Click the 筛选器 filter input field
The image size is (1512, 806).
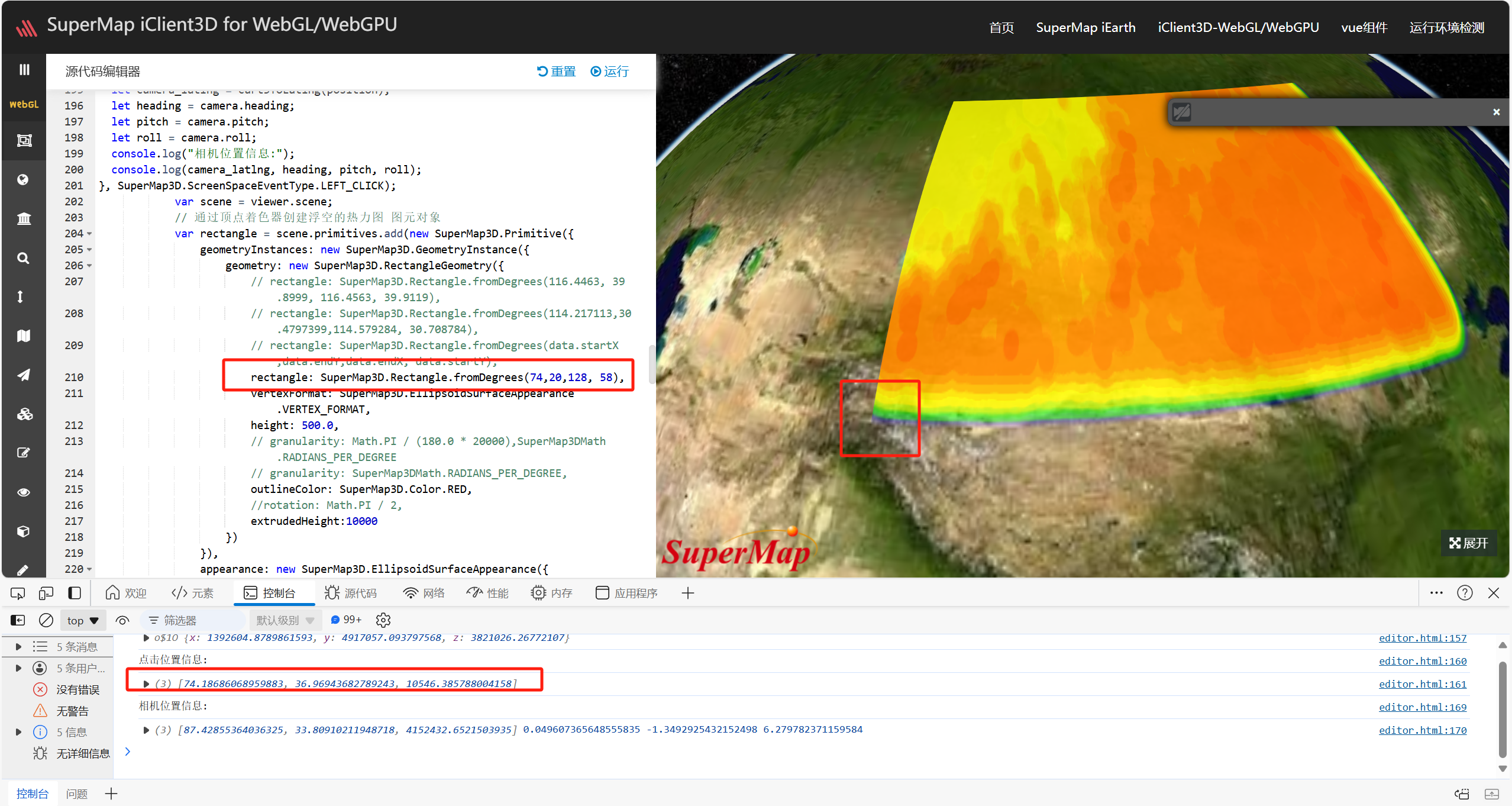click(195, 620)
